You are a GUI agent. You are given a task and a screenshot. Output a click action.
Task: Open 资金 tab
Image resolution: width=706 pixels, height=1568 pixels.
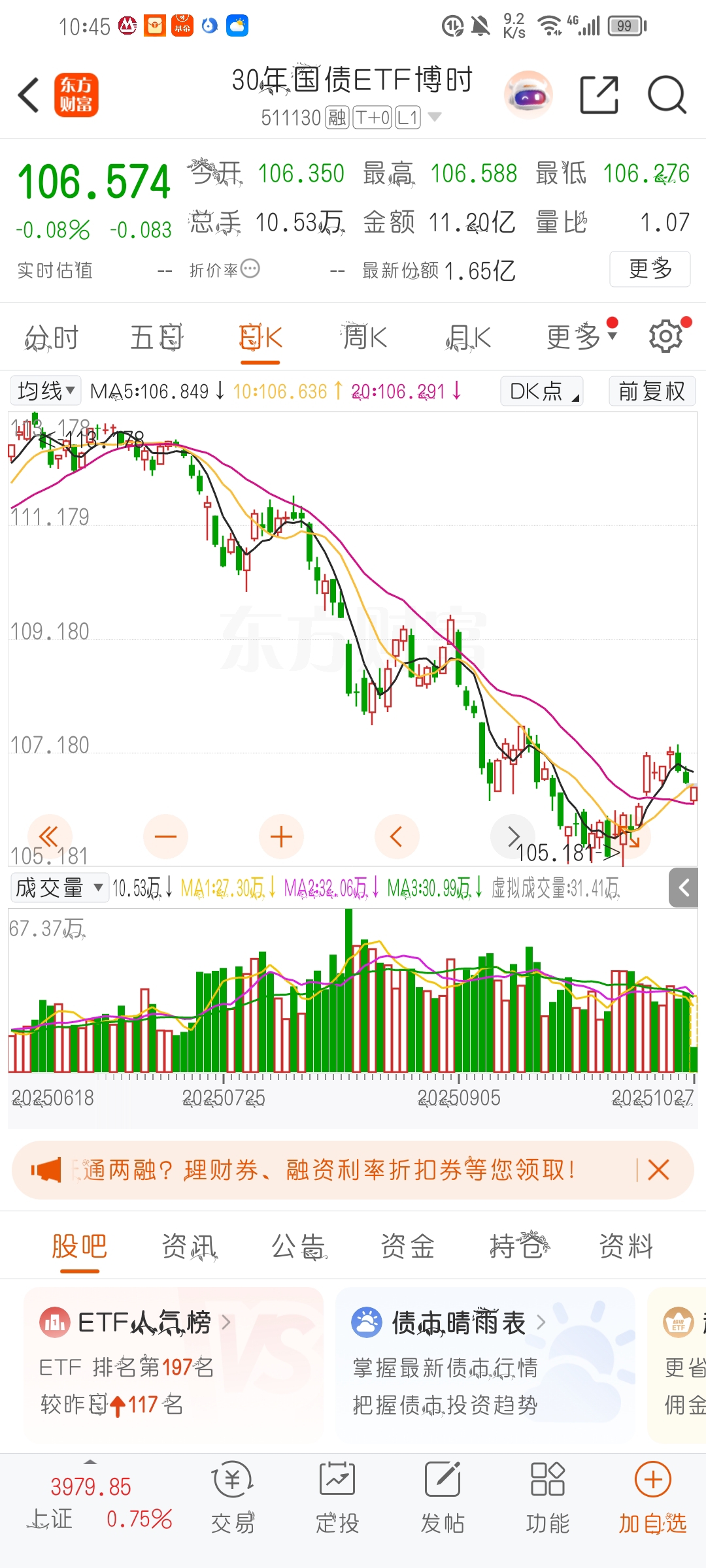[408, 1247]
